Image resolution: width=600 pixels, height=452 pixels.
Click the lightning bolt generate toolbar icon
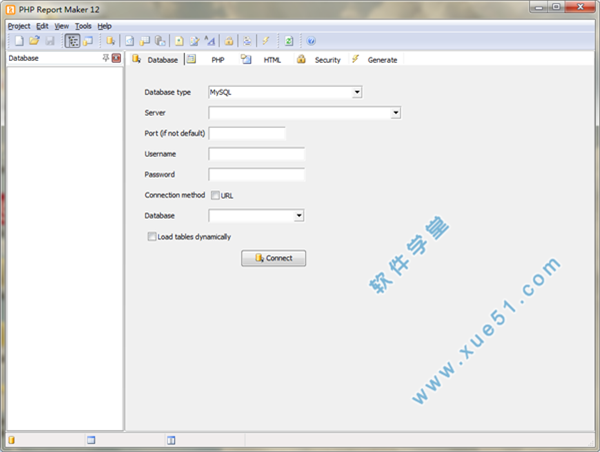coord(266,41)
